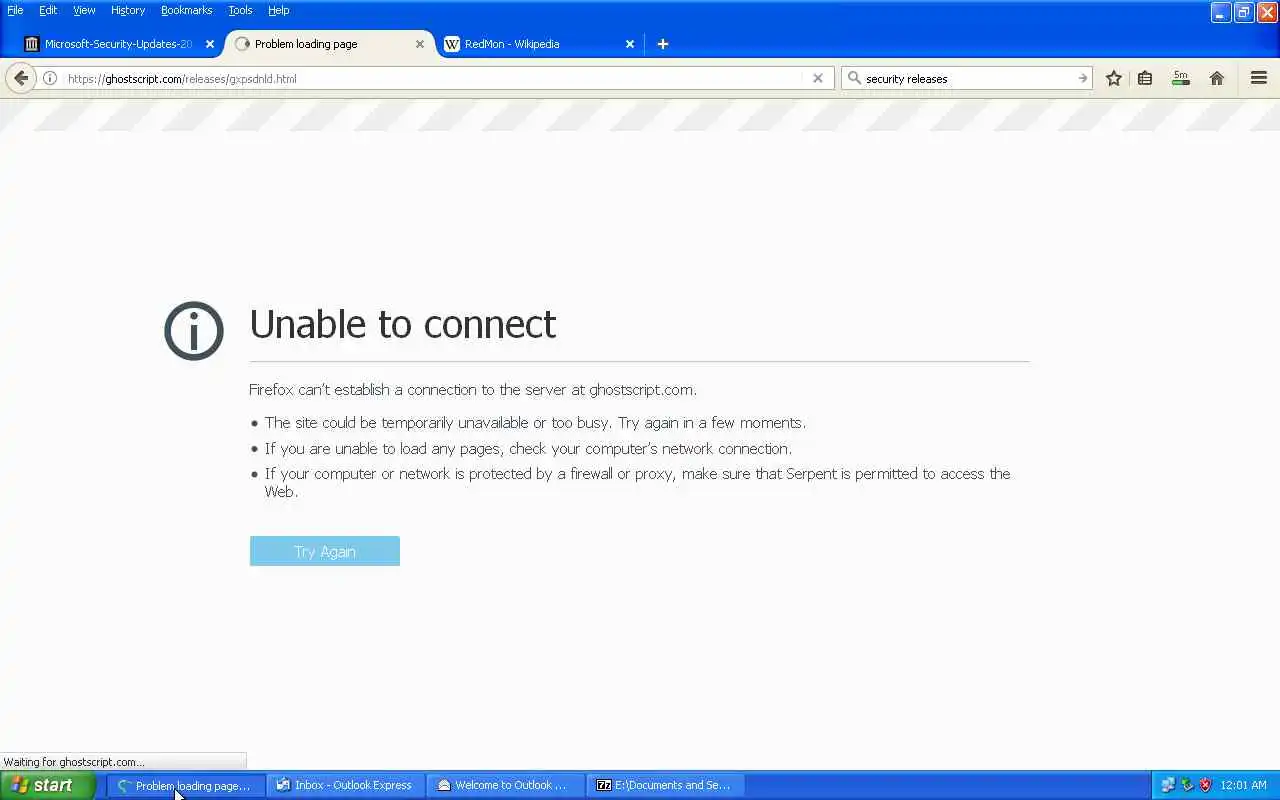Switch to 7-Zip Documents taskbar window
This screenshot has width=1280, height=800.
(666, 786)
